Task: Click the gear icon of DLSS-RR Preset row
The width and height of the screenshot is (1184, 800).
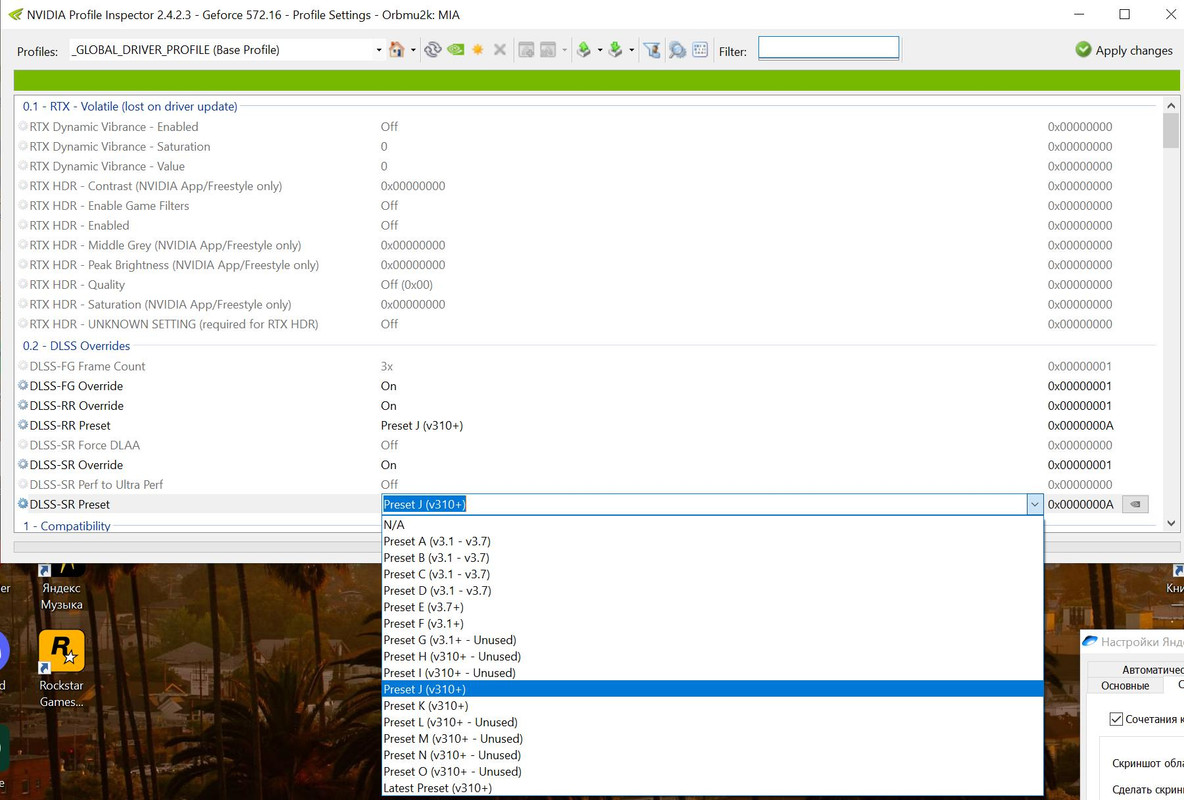Action: pyautogui.click(x=23, y=425)
